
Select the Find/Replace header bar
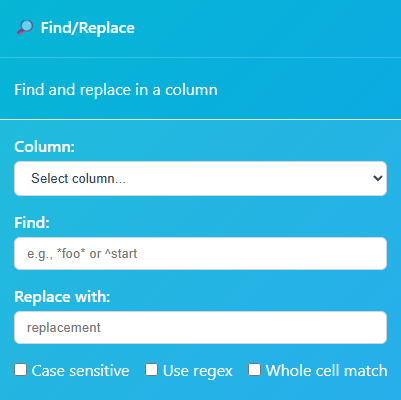coord(200,29)
